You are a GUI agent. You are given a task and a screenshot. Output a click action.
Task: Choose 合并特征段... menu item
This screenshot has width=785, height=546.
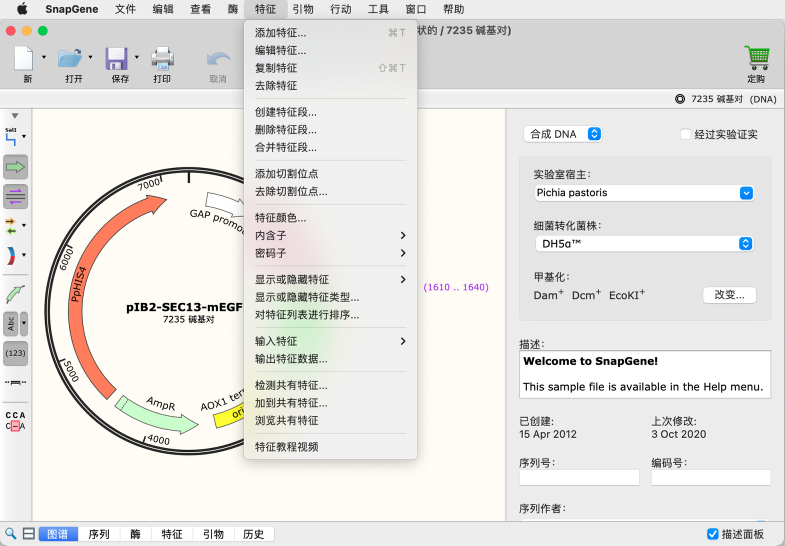click(330, 148)
